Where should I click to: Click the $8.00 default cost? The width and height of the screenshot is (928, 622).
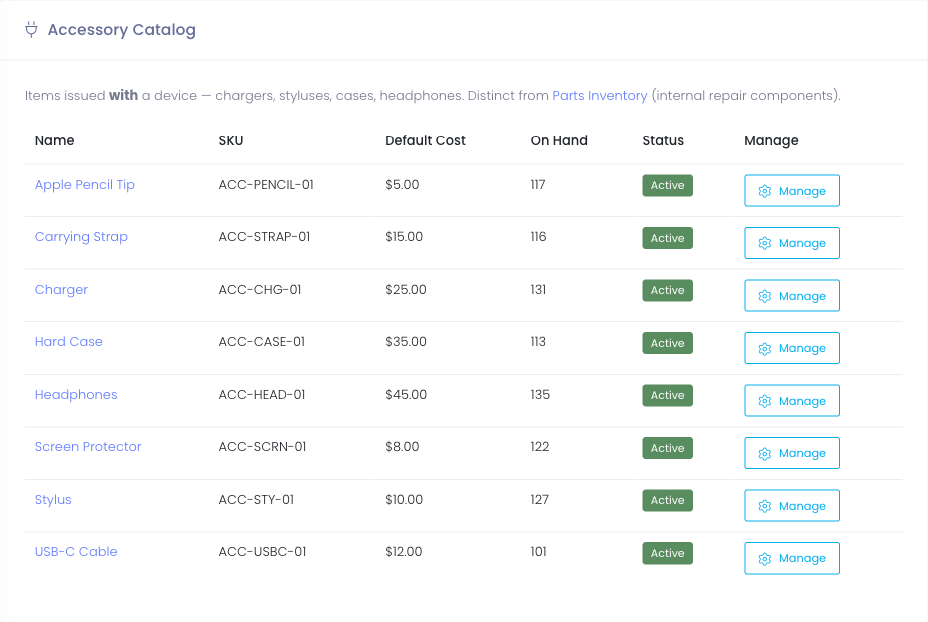click(402, 447)
